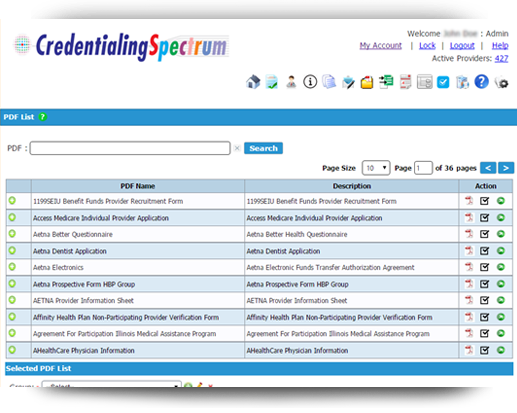This screenshot has width=517, height=413.
Task: Open Active Providers count 427 link
Action: (x=501, y=59)
